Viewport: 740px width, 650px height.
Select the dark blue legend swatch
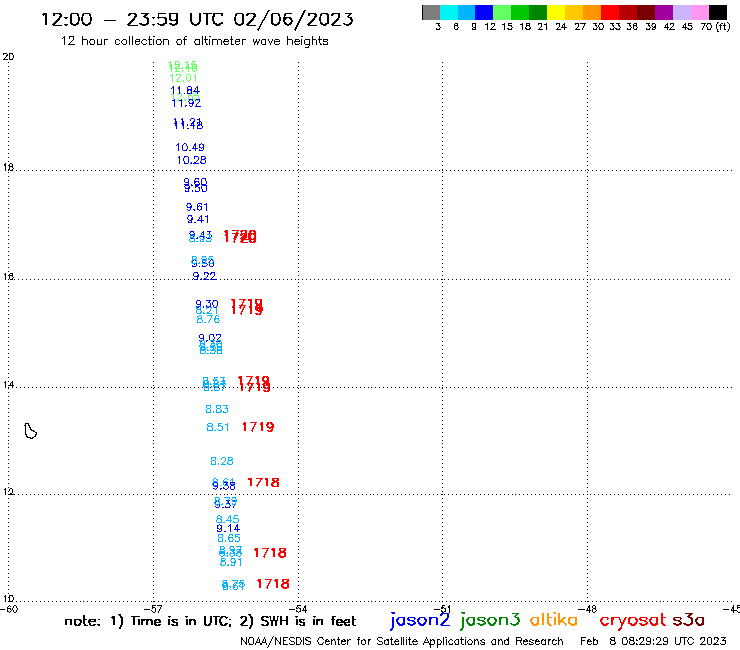[x=484, y=12]
